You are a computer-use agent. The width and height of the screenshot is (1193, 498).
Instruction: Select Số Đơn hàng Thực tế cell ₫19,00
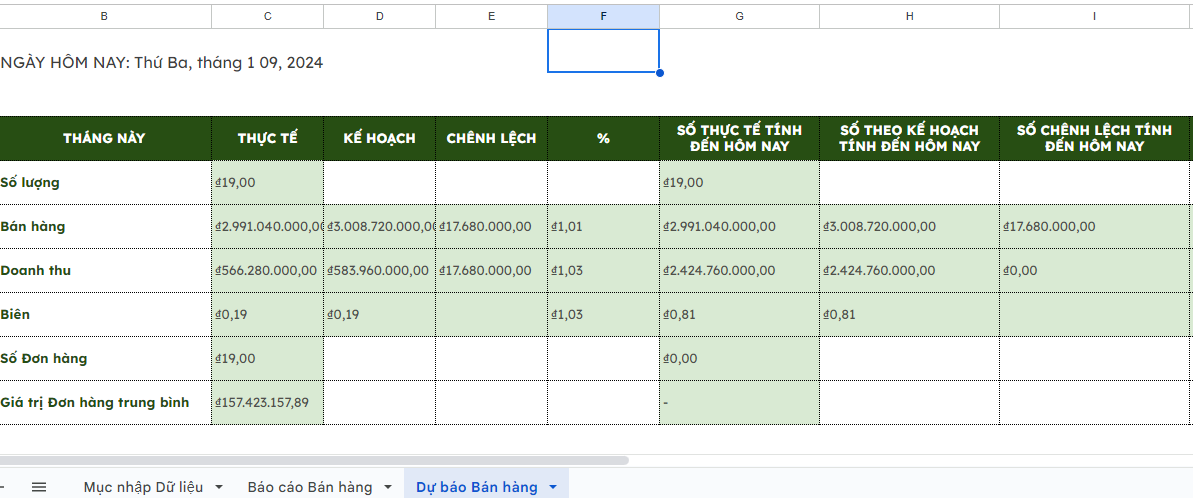(267, 358)
